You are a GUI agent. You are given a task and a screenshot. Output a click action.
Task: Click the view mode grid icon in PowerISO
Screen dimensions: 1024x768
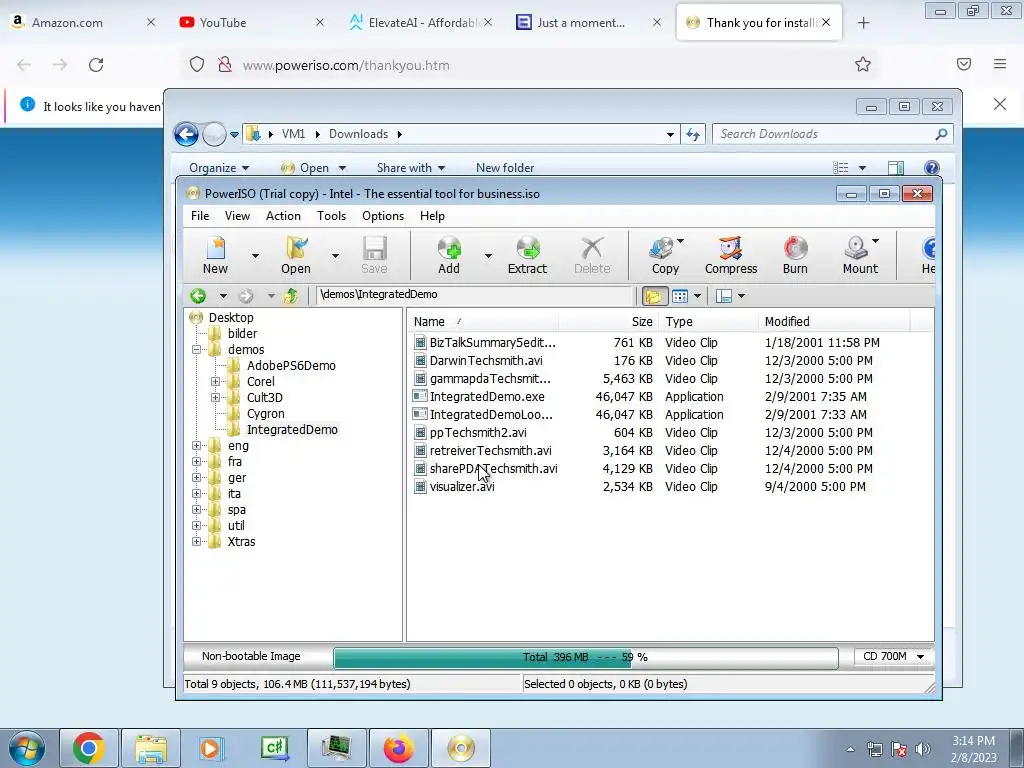[680, 296]
